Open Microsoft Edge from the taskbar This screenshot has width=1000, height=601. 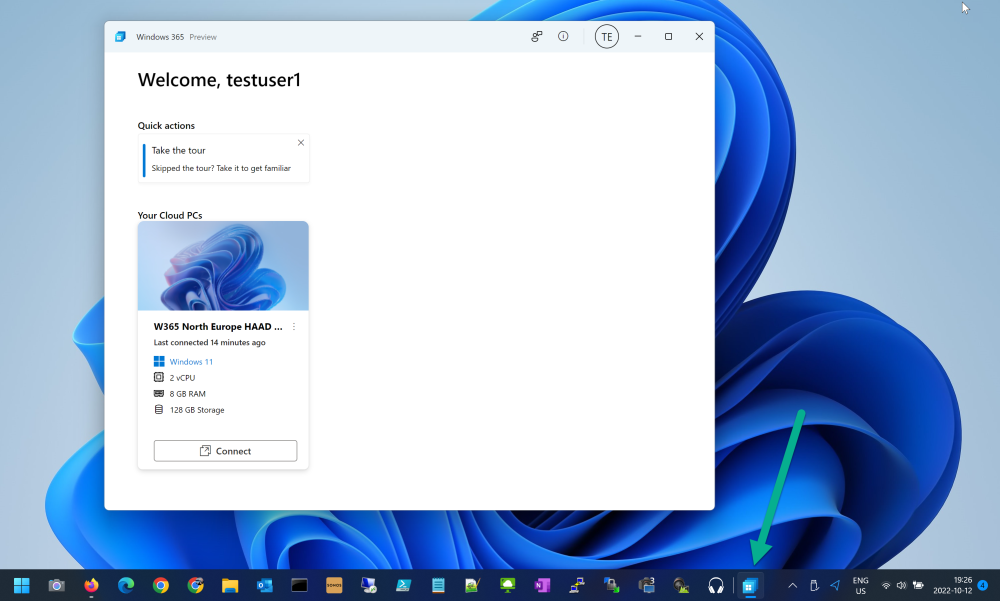pyautogui.click(x=126, y=585)
